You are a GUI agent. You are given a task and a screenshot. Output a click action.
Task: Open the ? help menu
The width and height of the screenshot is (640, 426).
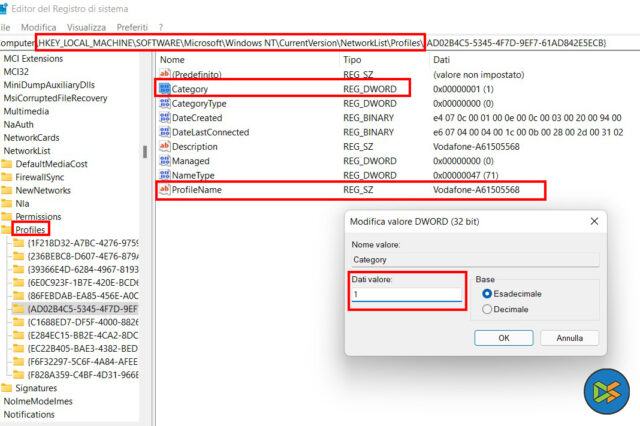click(161, 27)
